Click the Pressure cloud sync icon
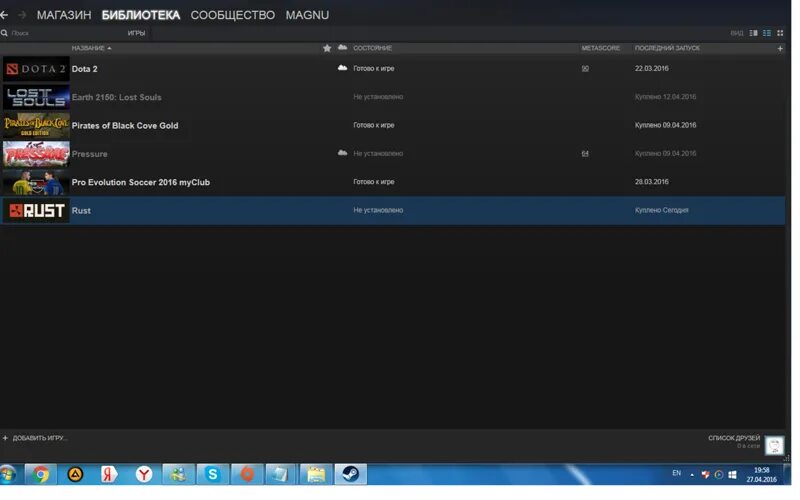 (342, 153)
